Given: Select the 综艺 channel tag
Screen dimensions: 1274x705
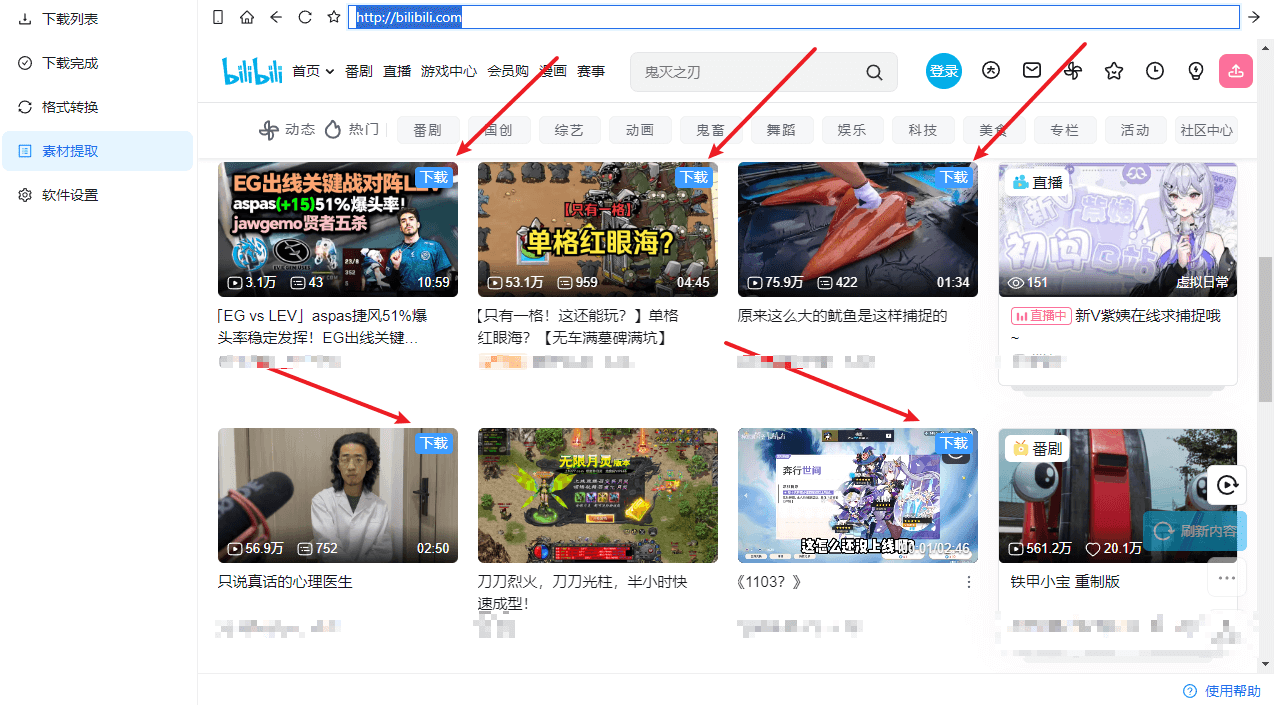Looking at the screenshot, I should [x=569, y=130].
